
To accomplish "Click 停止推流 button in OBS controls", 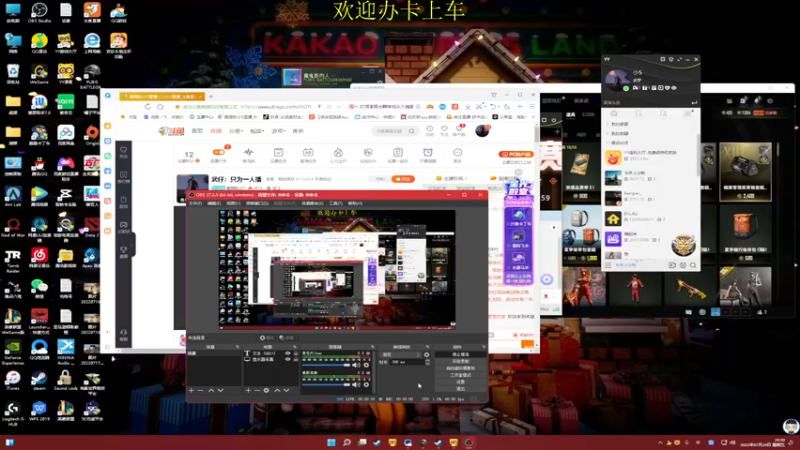I will tap(461, 354).
